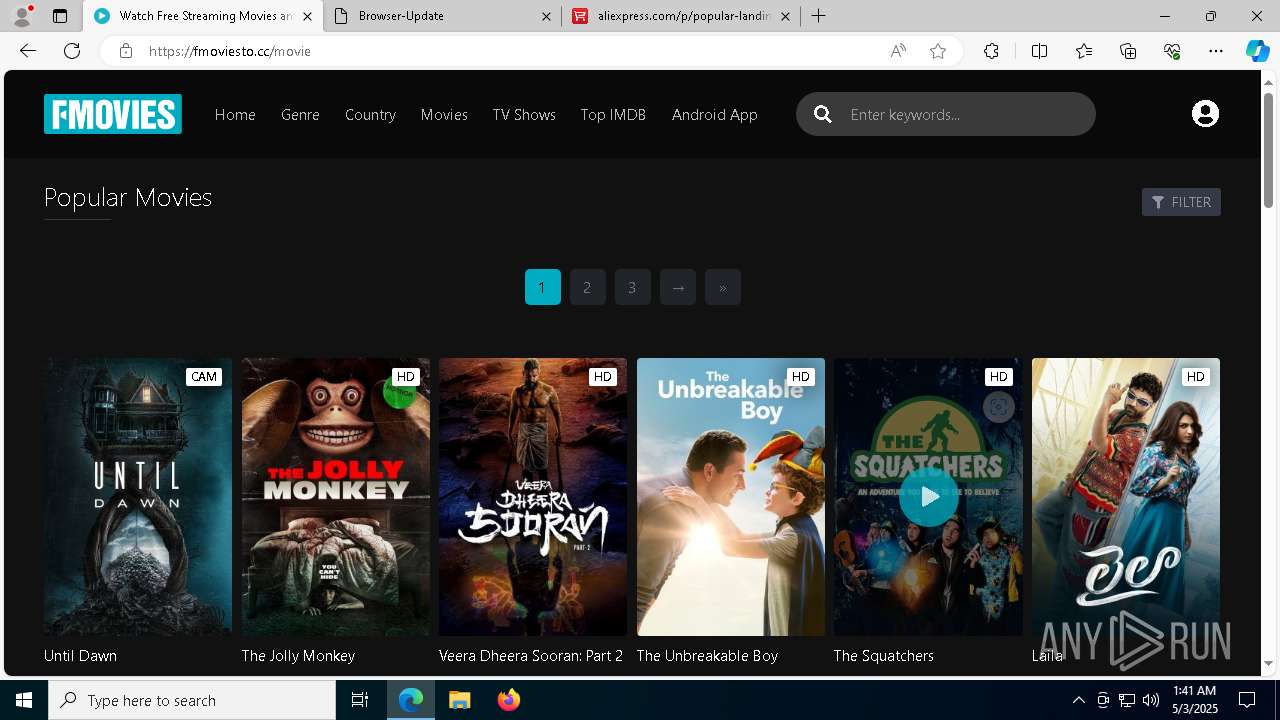Open tab actions menu icon
The width and height of the screenshot is (1280, 720).
[60, 16]
